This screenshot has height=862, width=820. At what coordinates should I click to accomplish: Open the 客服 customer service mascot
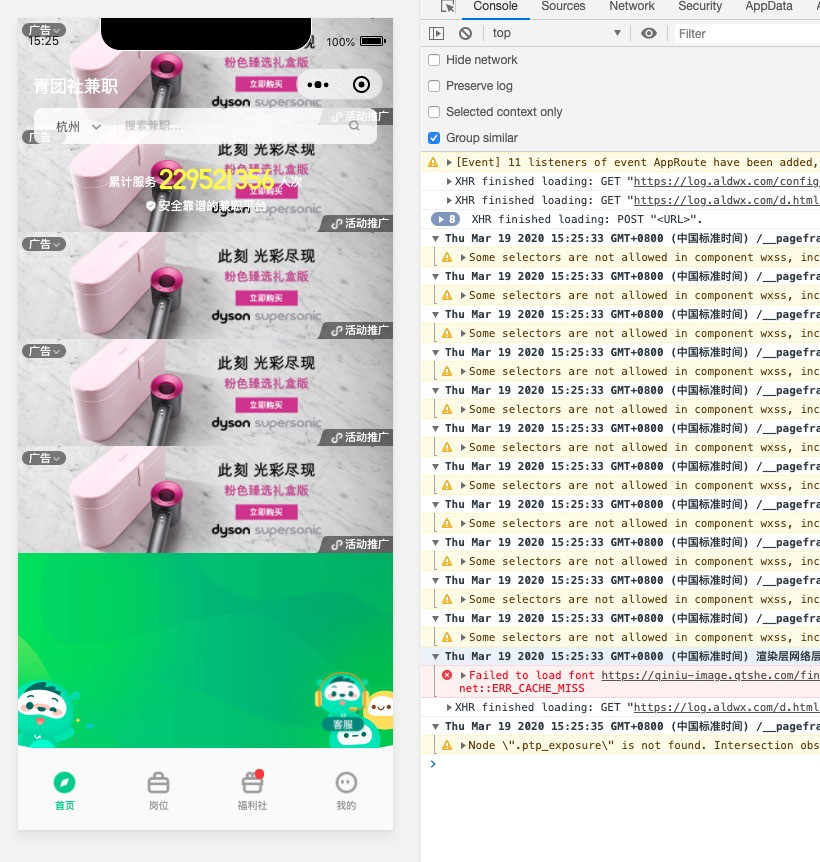coord(343,703)
